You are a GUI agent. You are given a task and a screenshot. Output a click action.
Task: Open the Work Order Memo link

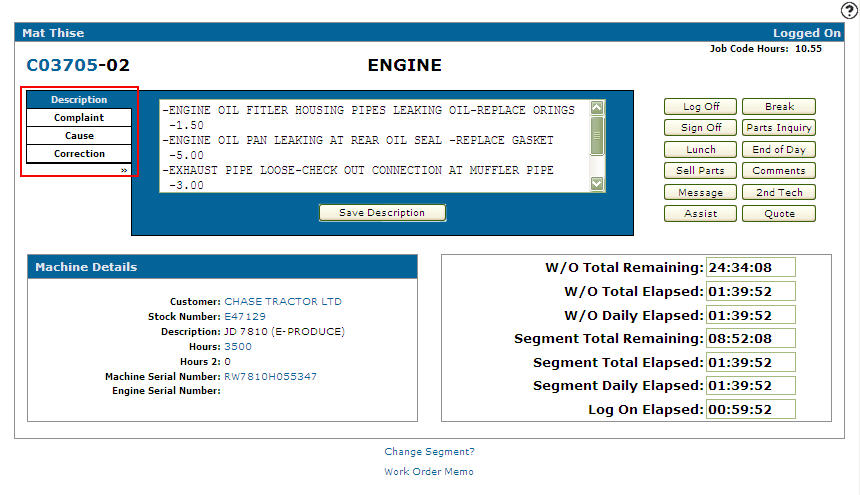(429, 472)
